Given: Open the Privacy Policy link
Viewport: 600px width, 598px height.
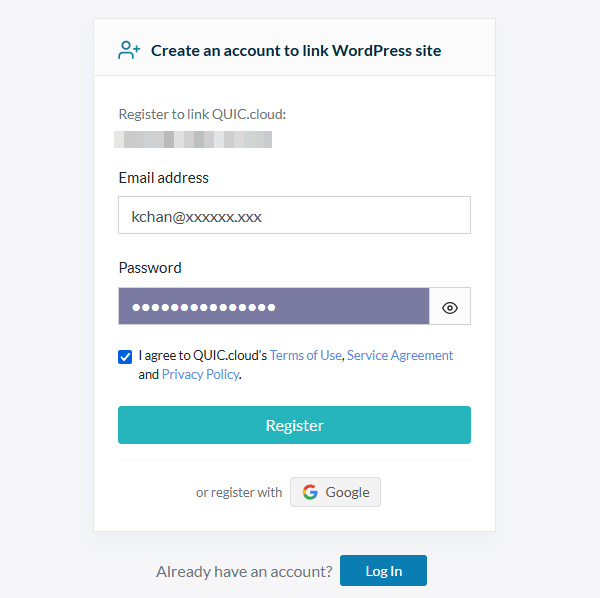Looking at the screenshot, I should 200,374.
